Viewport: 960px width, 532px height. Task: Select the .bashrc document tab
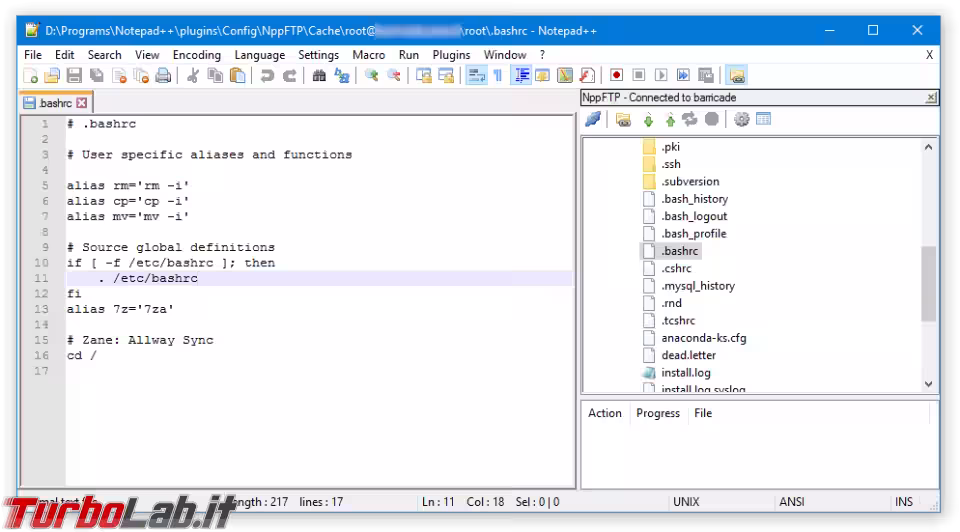coord(55,103)
